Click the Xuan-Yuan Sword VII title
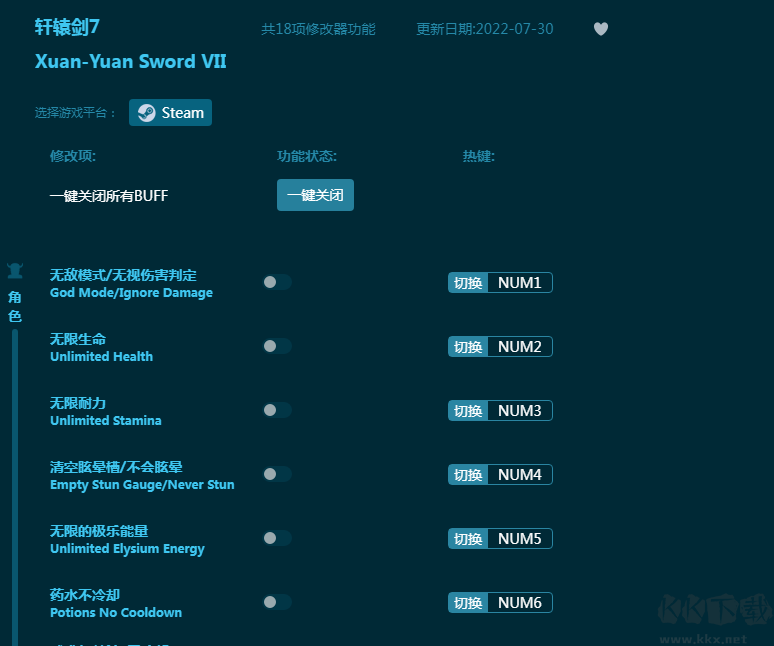Viewport: 774px width, 646px height. click(x=130, y=62)
